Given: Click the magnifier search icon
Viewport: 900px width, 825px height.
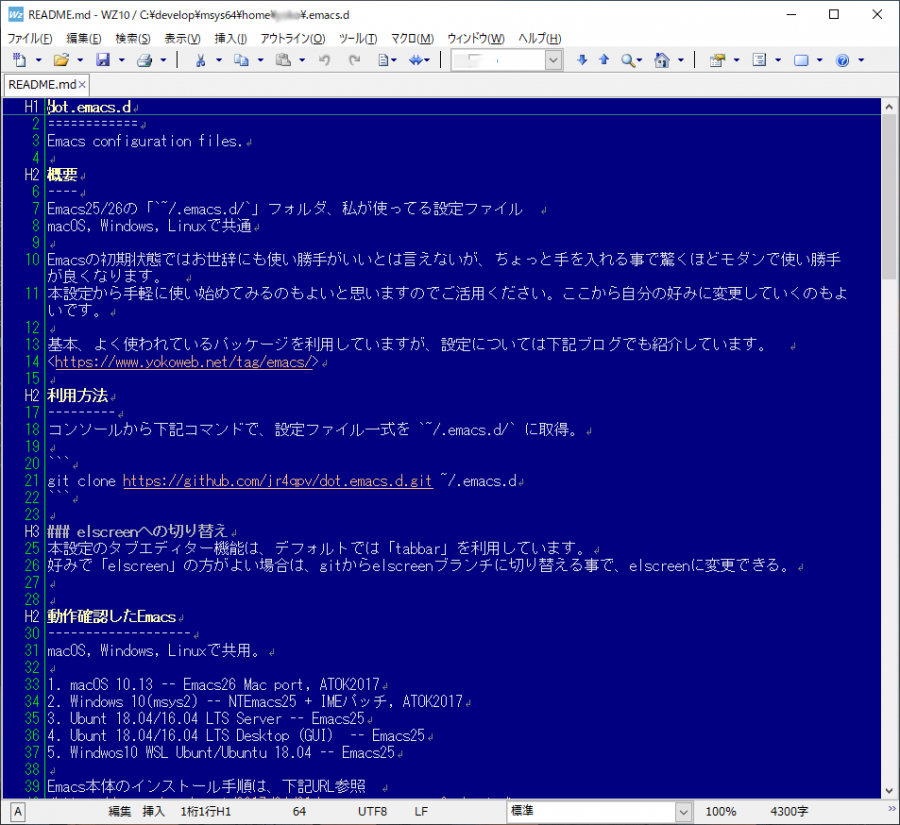Looking at the screenshot, I should [x=627, y=60].
